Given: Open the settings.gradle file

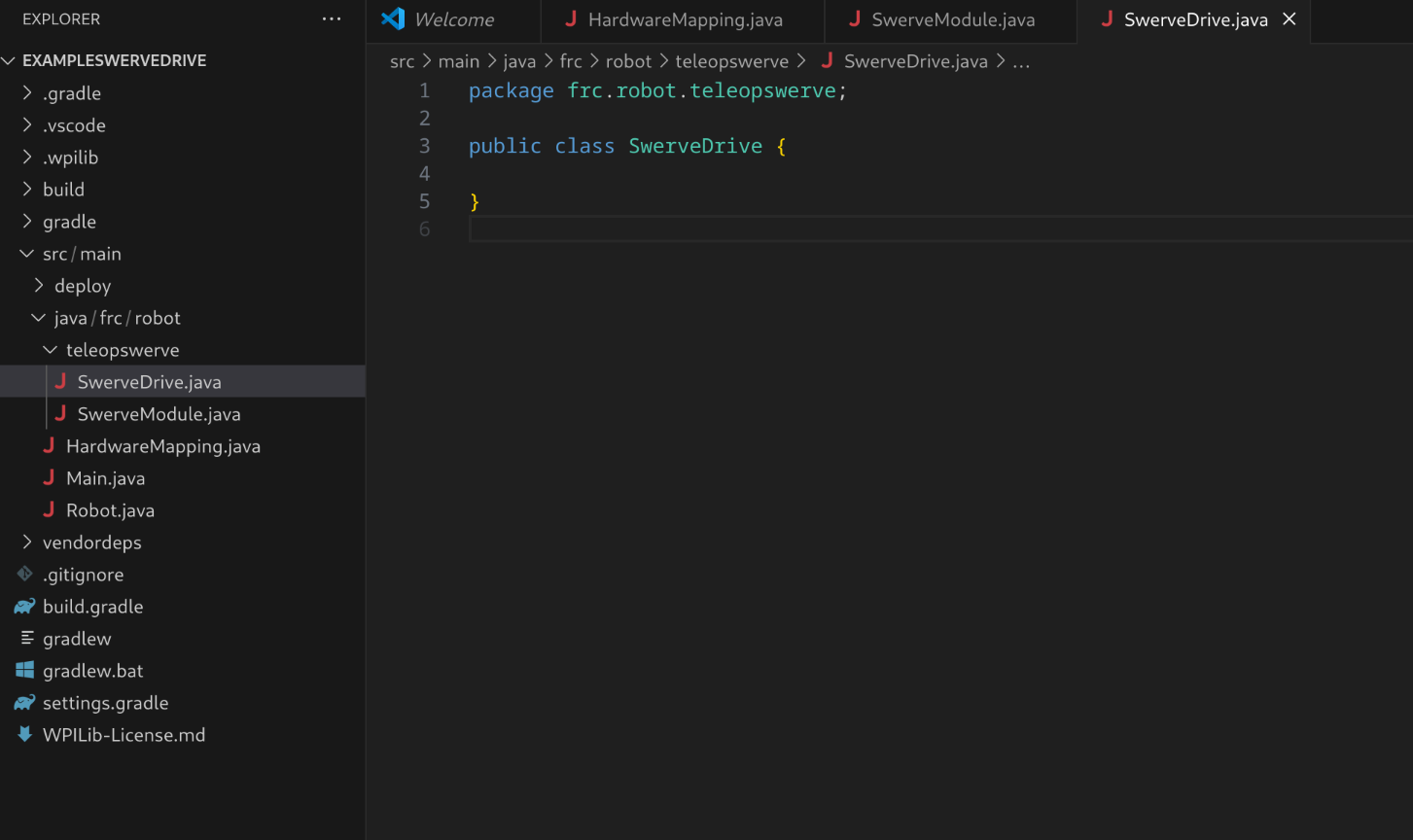Looking at the screenshot, I should [183, 703].
